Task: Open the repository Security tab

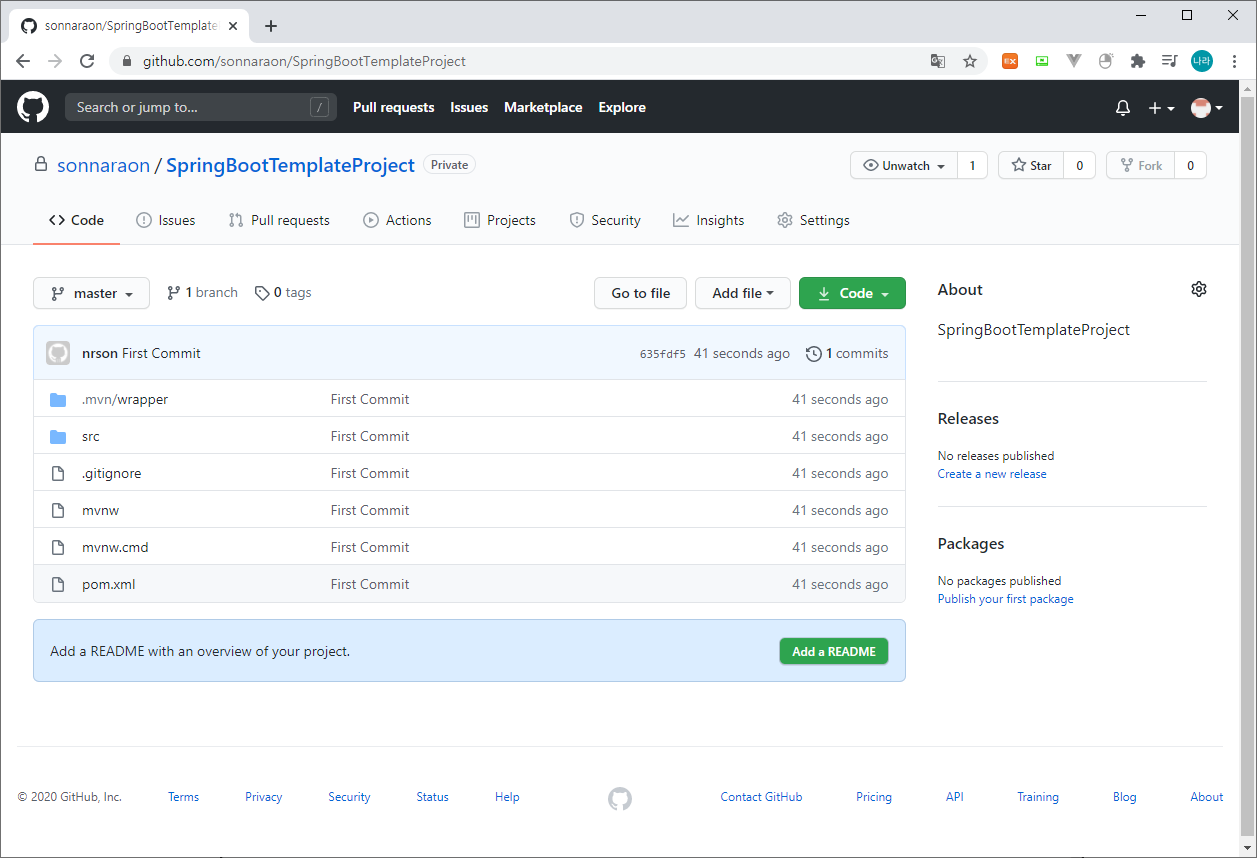Action: tap(605, 220)
